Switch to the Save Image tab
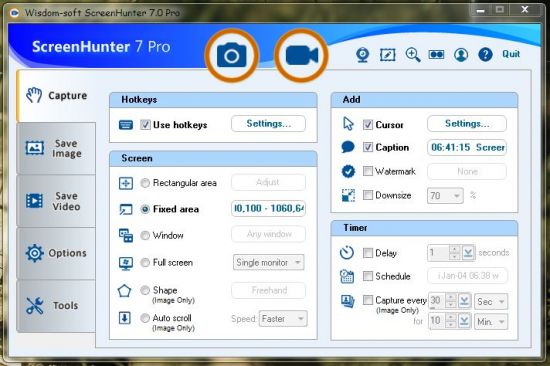550x366 pixels. 56,148
